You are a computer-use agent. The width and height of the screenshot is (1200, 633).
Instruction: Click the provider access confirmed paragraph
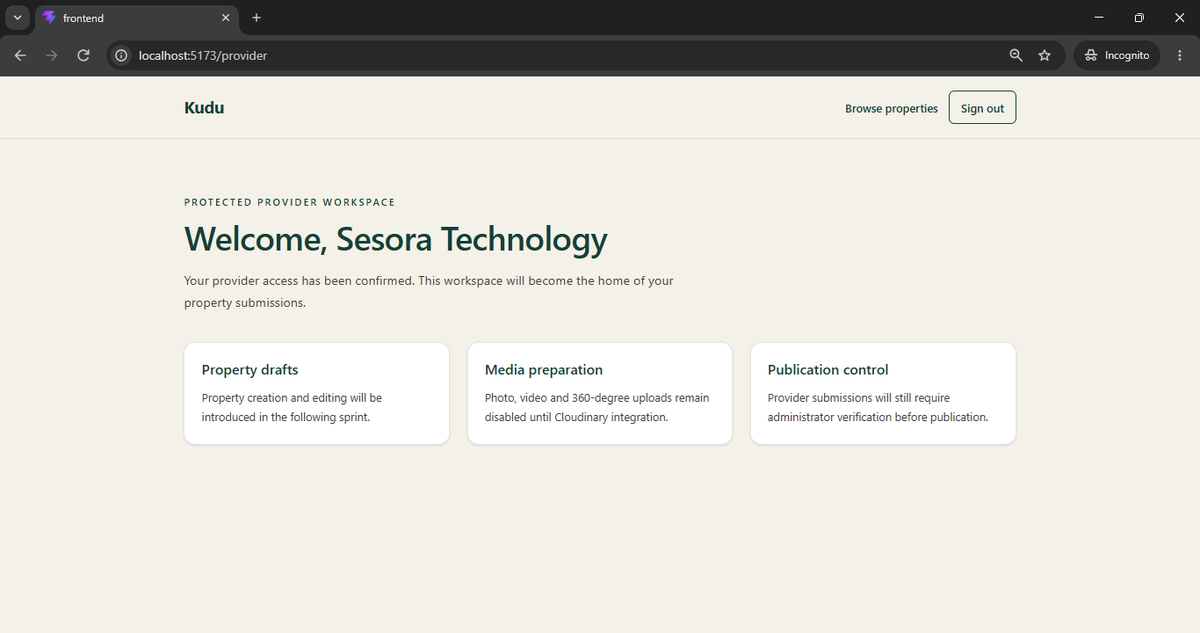pyautogui.click(x=429, y=292)
